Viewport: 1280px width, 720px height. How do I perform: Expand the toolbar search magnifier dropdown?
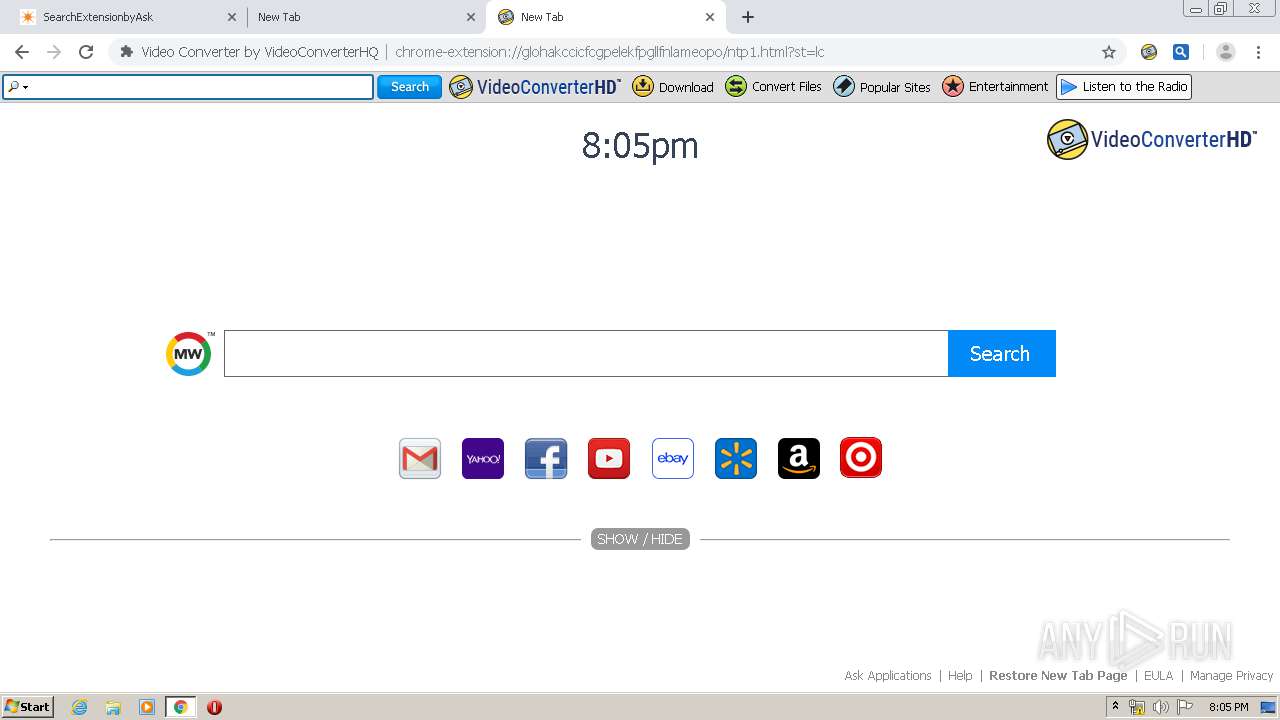pos(17,87)
